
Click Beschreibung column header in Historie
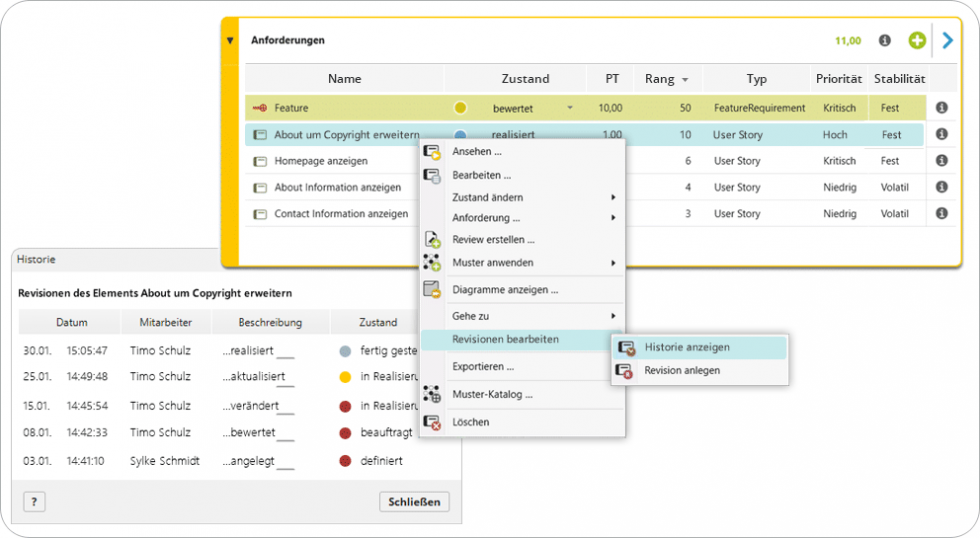coord(270,322)
